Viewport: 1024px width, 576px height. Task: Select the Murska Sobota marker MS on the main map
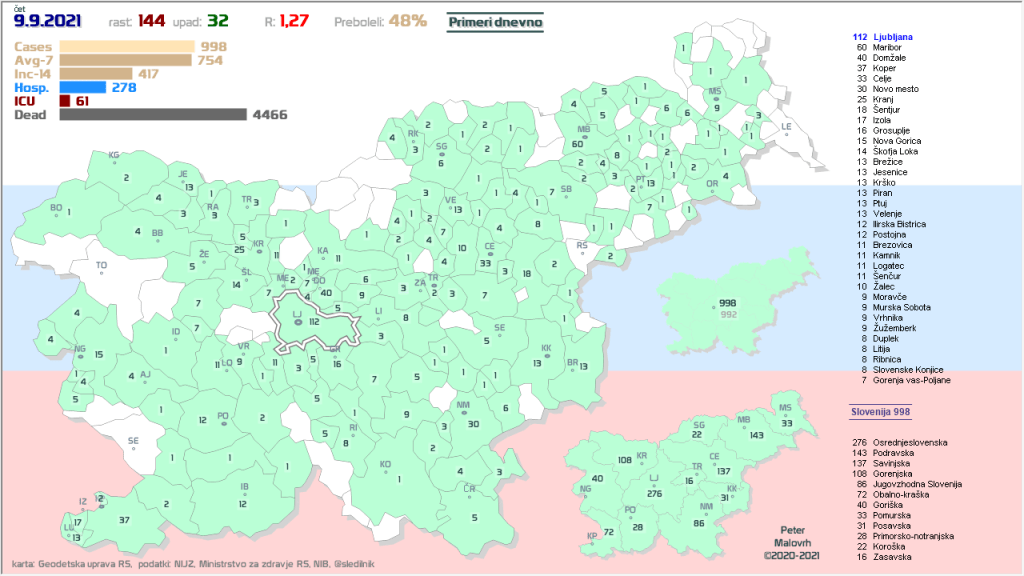[x=715, y=92]
